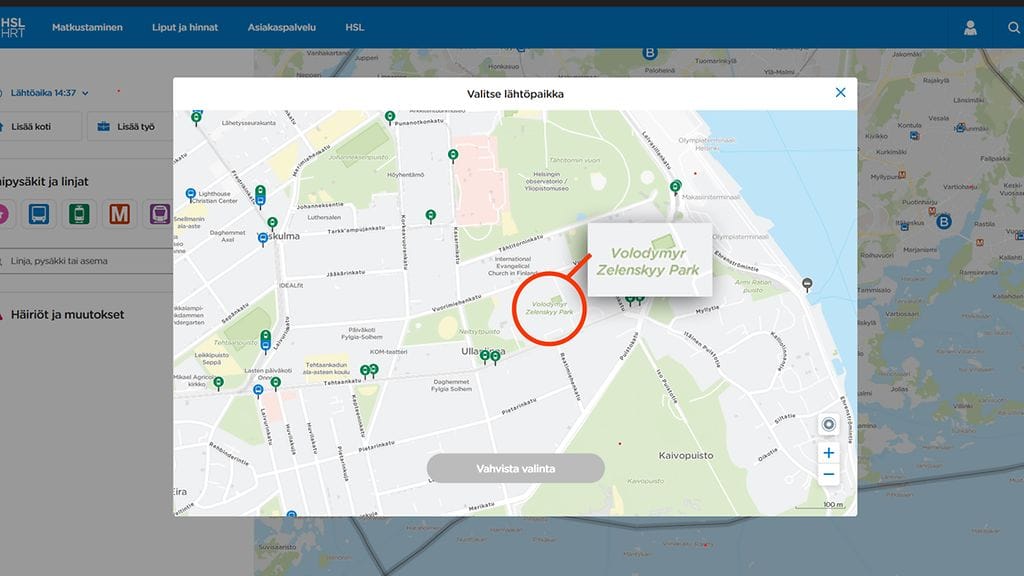The width and height of the screenshot is (1024, 576).
Task: Center map on my current location
Action: coord(828,424)
